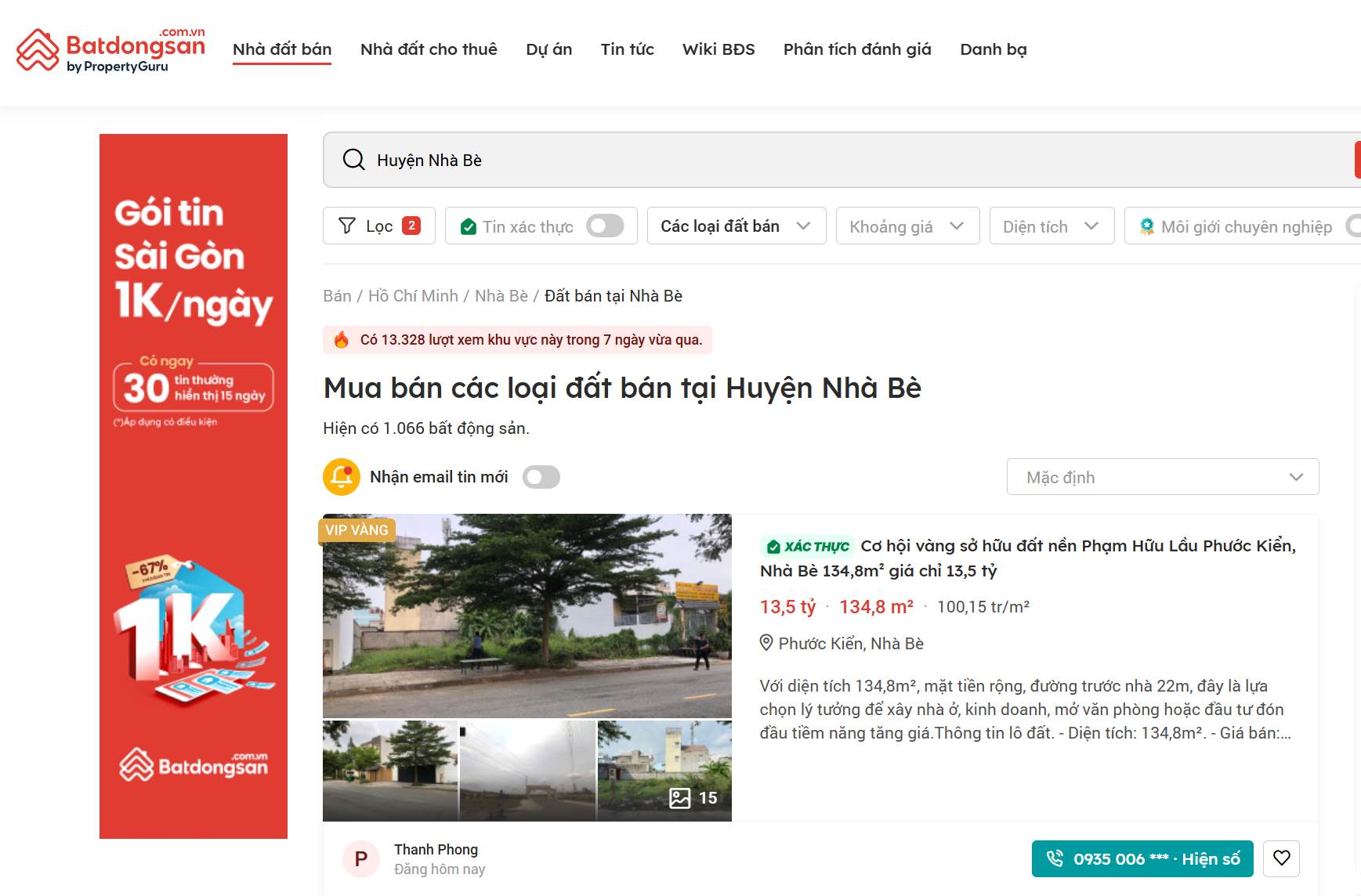The width and height of the screenshot is (1361, 896).
Task: Click the fire icon in views notice
Action: point(342,340)
